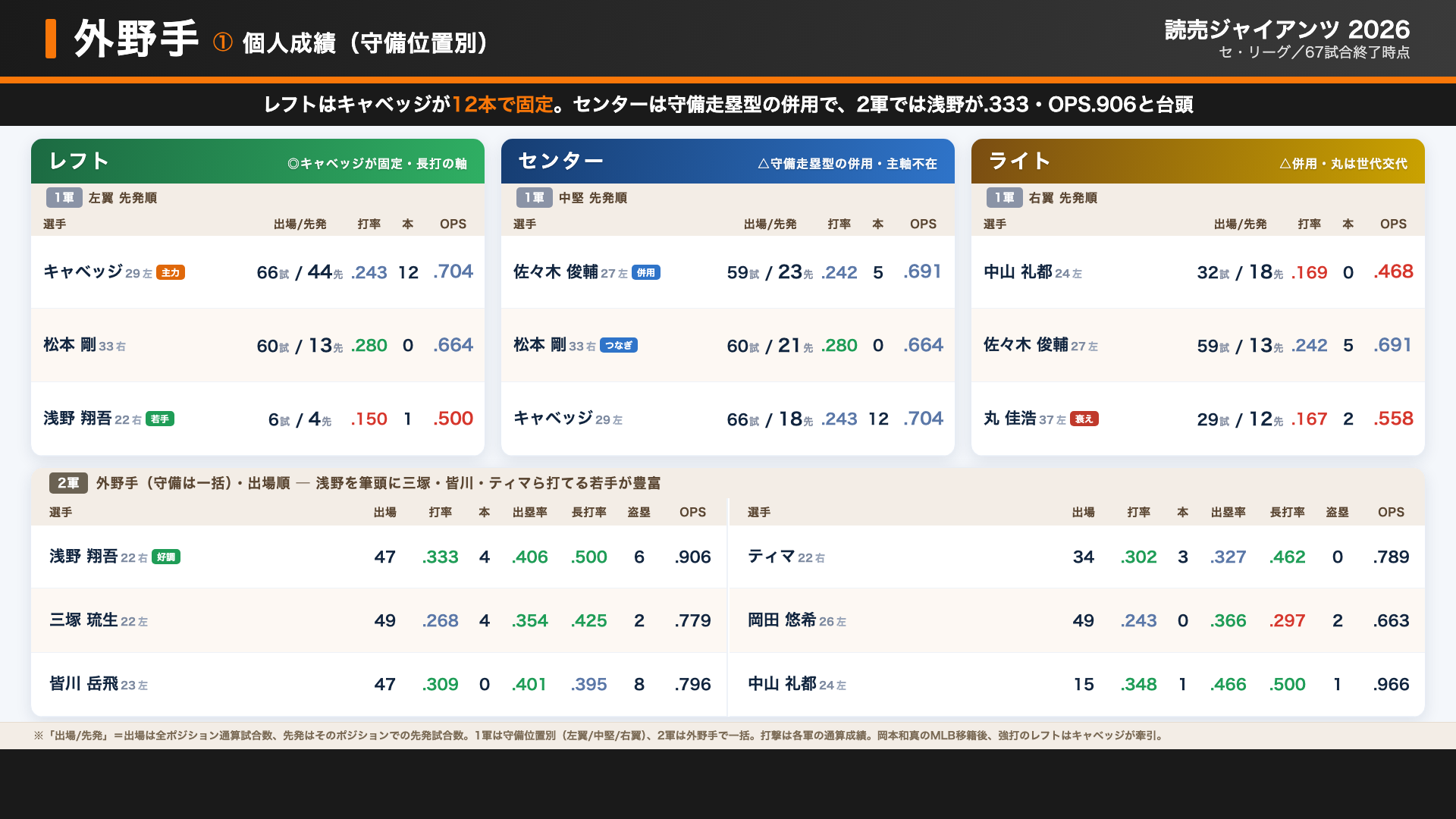Click 中山 礼都's OPS .468 in ライト card
This screenshot has height=819, width=1456.
(x=1394, y=271)
